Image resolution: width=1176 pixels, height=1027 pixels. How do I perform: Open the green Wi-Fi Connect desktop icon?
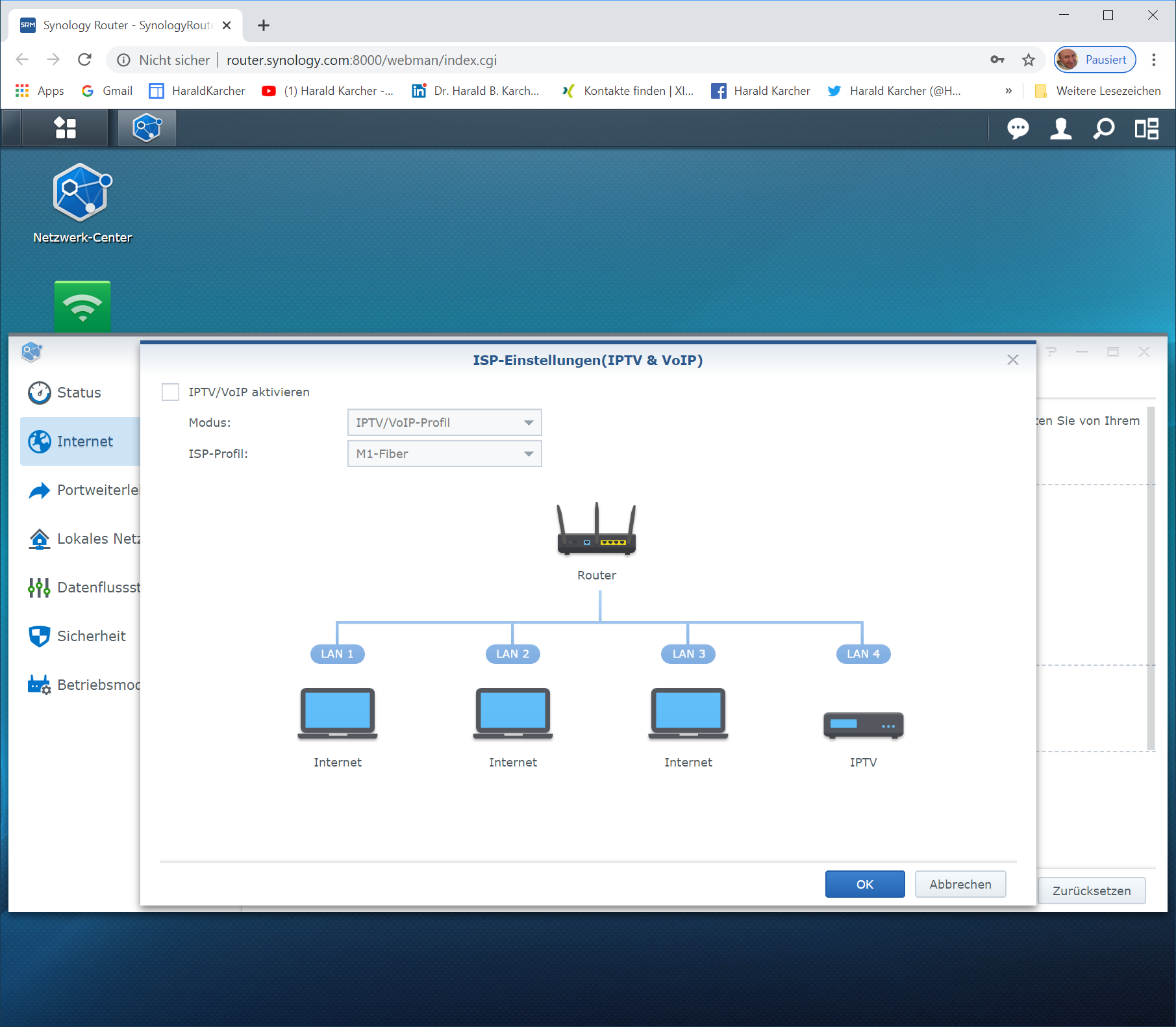82,306
